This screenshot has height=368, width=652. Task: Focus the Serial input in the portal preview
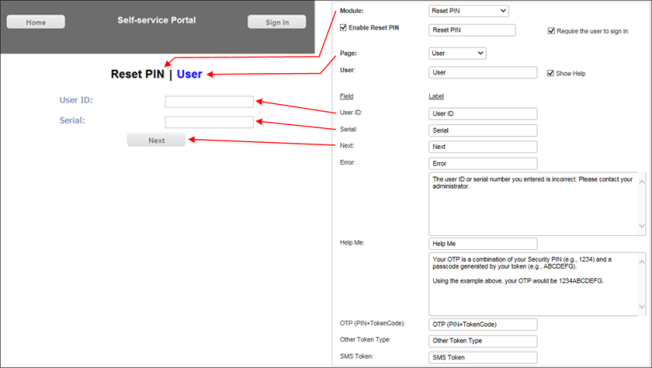(209, 122)
